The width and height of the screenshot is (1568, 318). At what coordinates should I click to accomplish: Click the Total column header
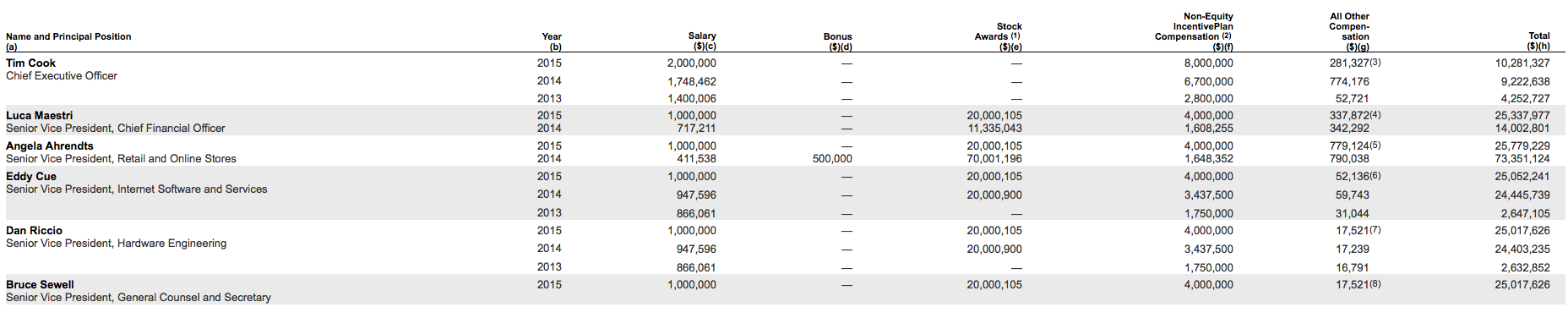[x=1538, y=41]
